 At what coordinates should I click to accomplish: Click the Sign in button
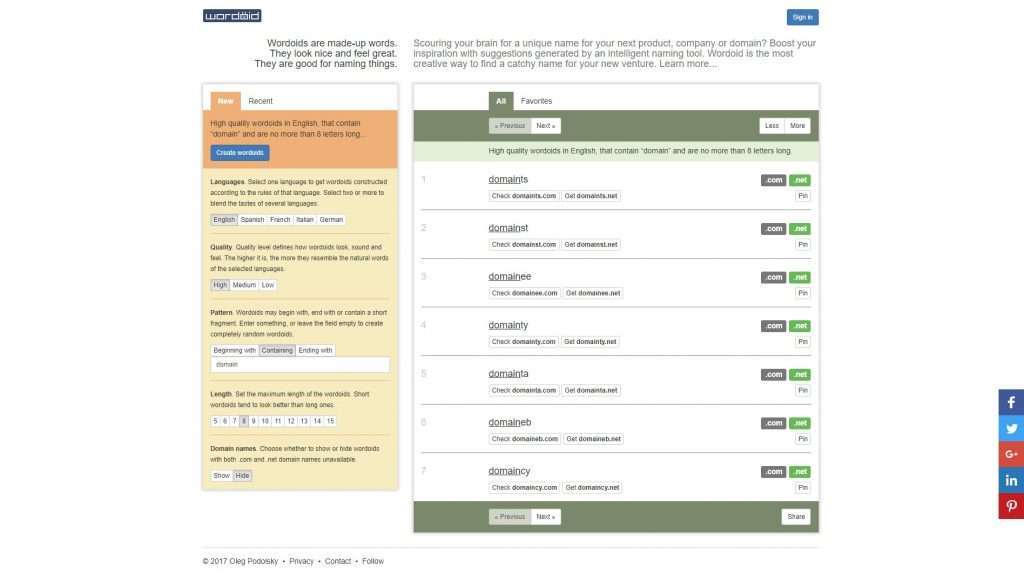(802, 17)
